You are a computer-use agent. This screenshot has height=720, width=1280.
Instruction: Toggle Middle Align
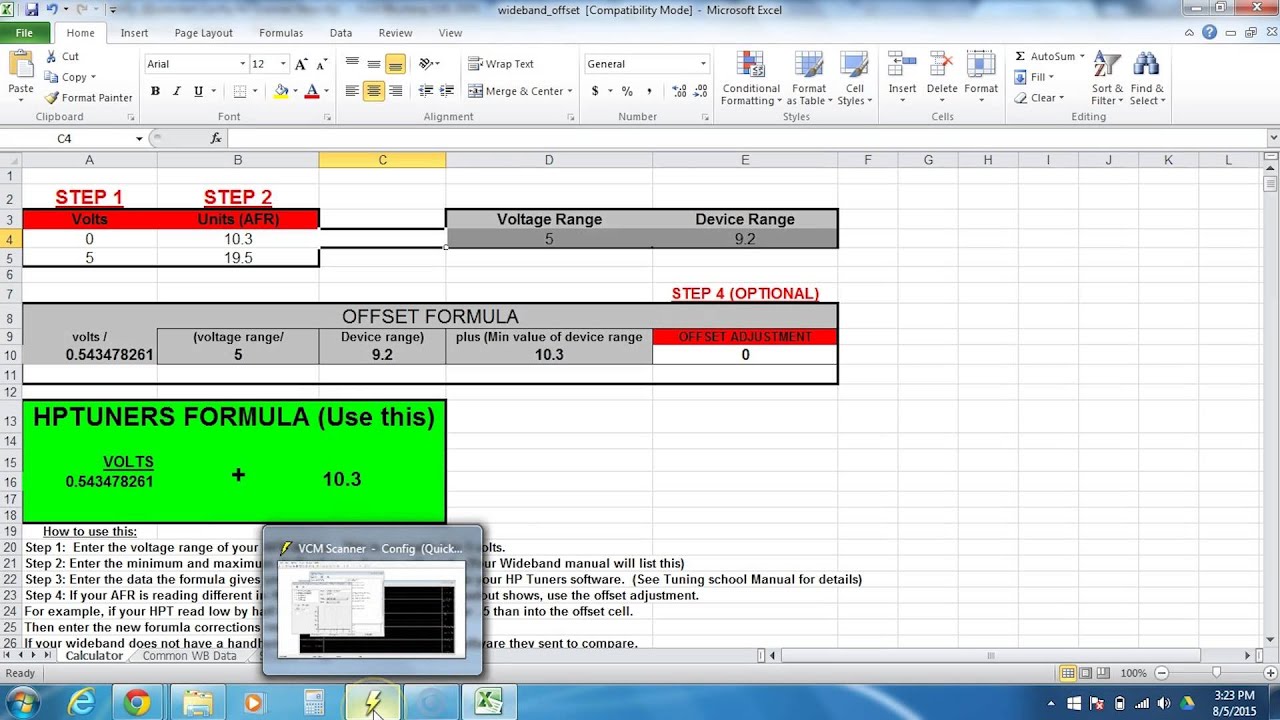374,64
